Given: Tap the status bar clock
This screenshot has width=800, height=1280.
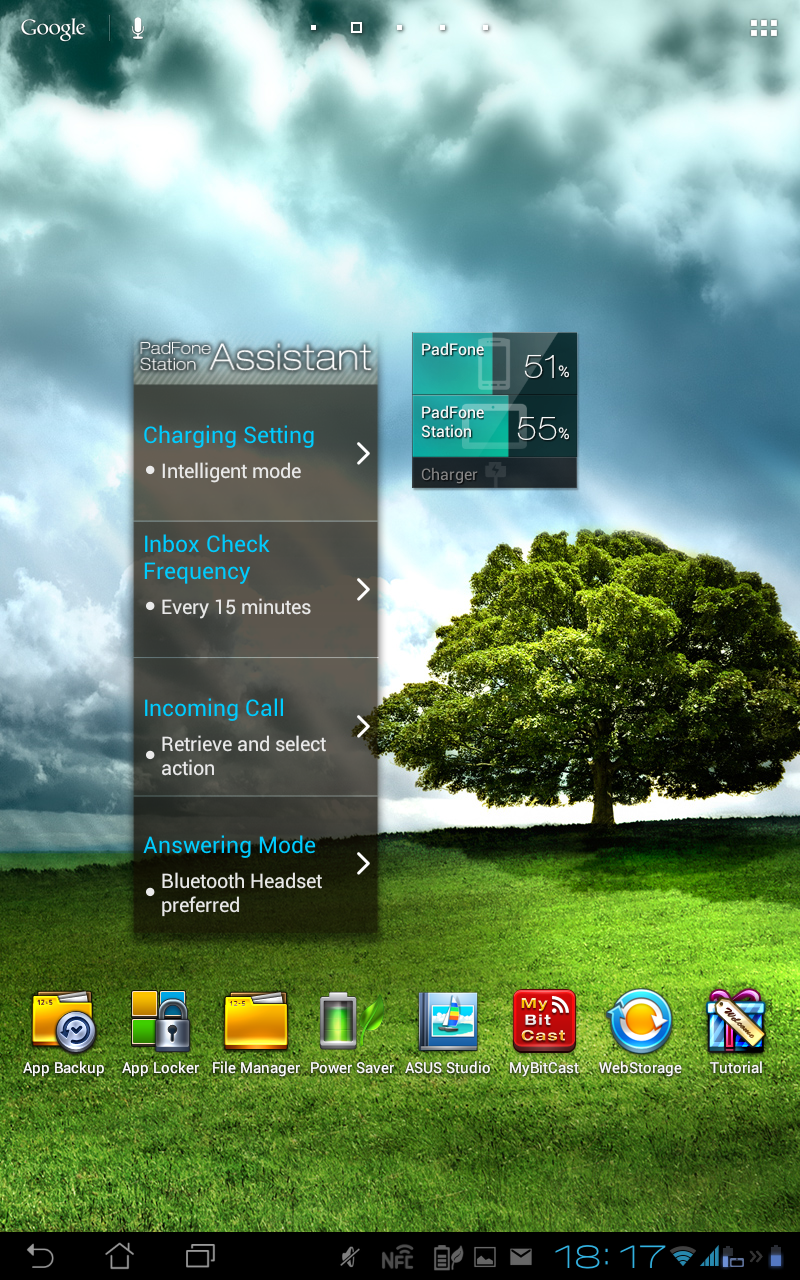Looking at the screenshot, I should (610, 1256).
